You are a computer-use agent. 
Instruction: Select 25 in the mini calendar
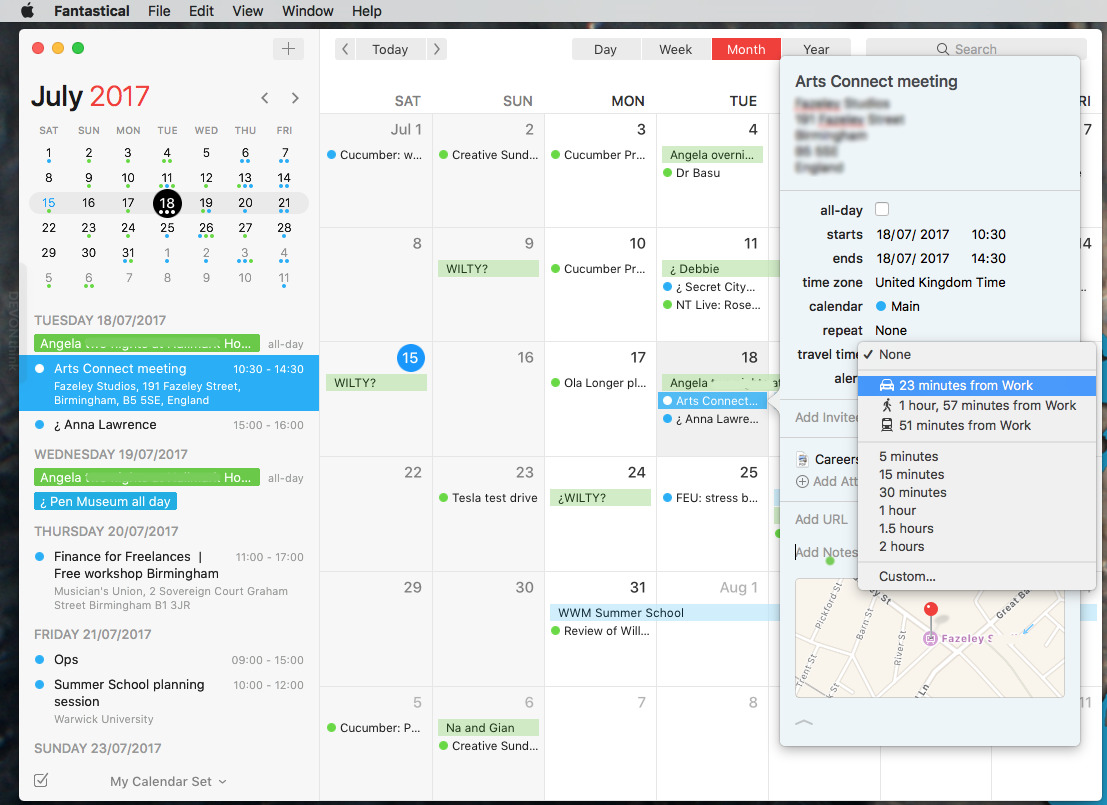167,228
